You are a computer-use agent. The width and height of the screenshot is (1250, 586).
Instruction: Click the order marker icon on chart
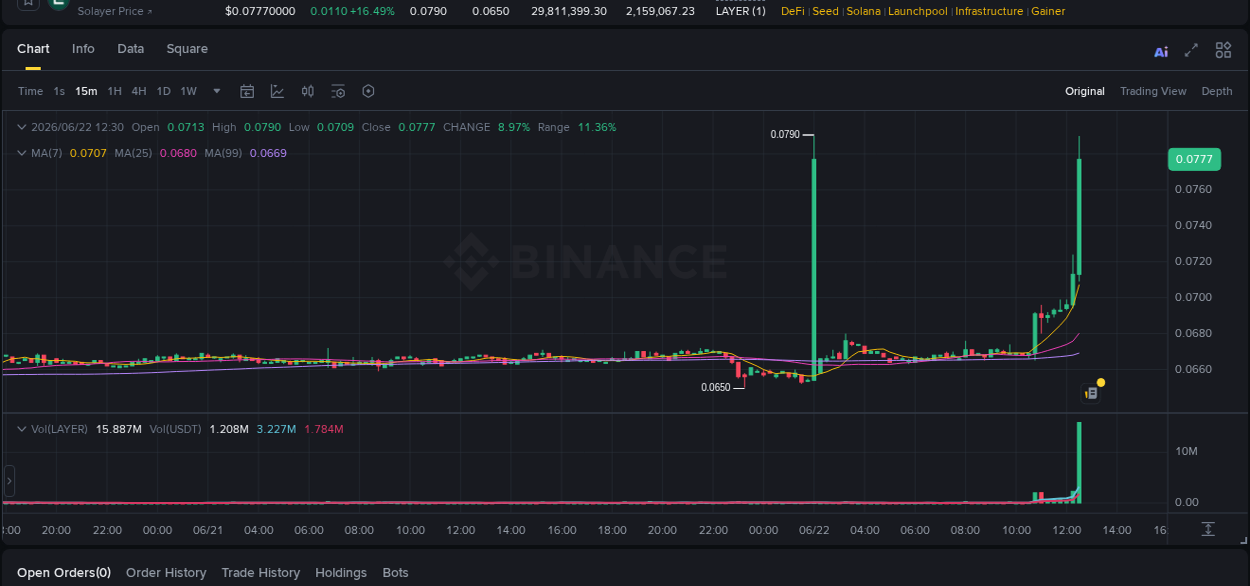[x=1091, y=394]
